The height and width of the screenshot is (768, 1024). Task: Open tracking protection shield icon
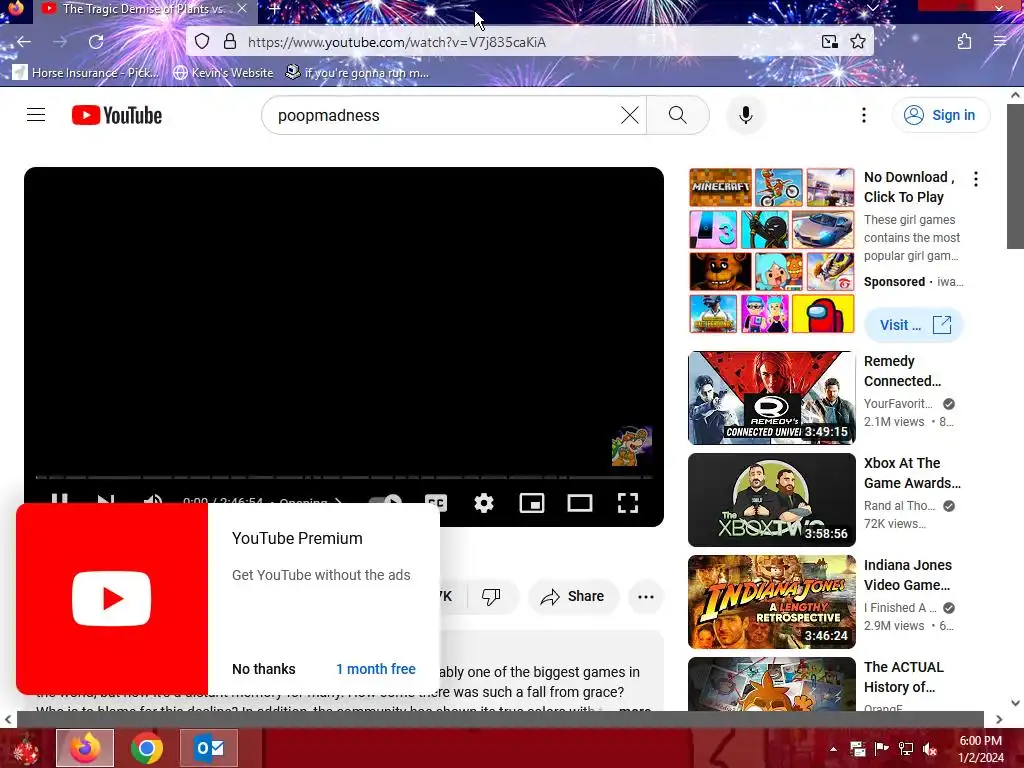(202, 42)
